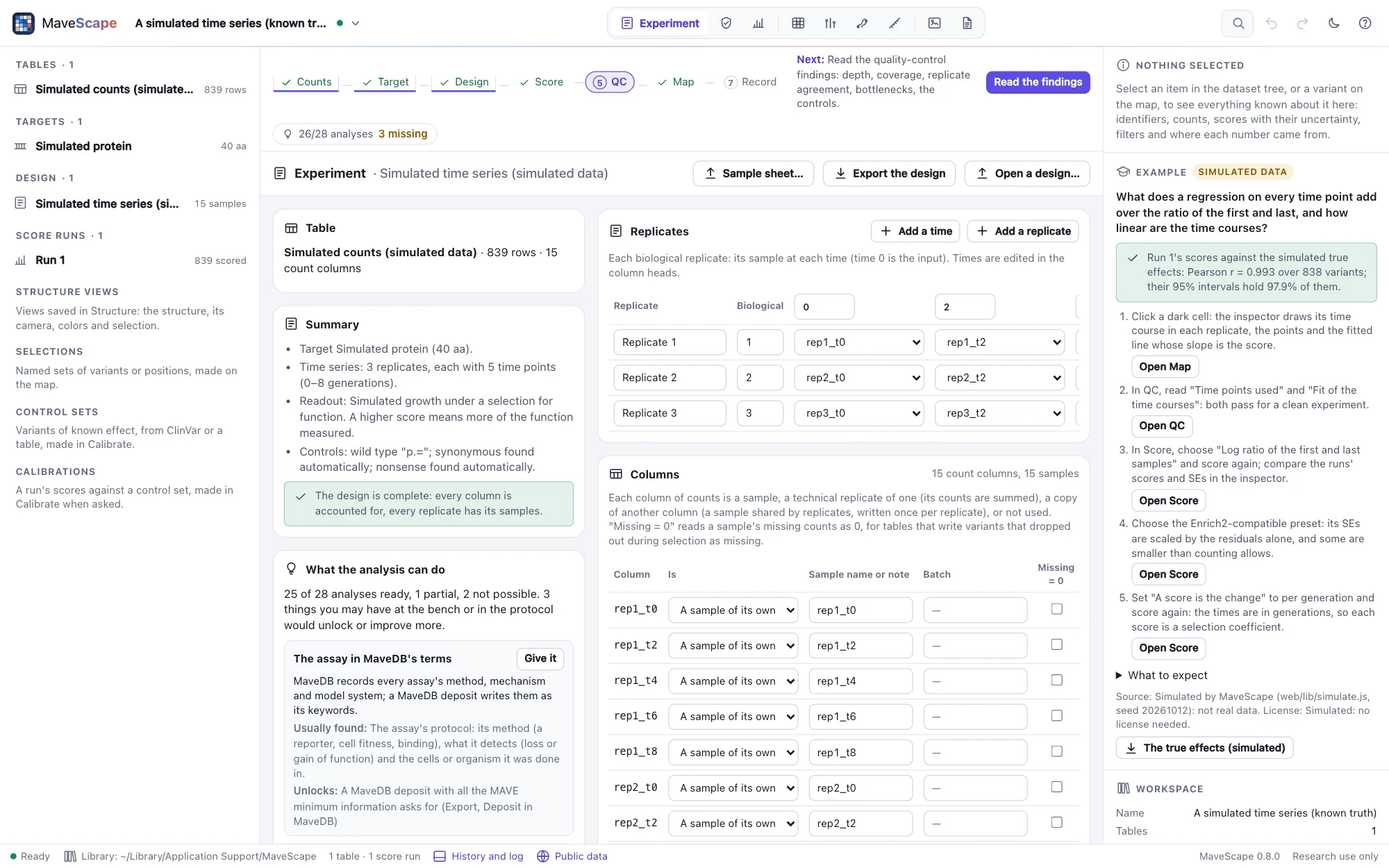Open Replicate 1 time 0 sample dropdown
Screen dimensions: 1389x868
(859, 342)
